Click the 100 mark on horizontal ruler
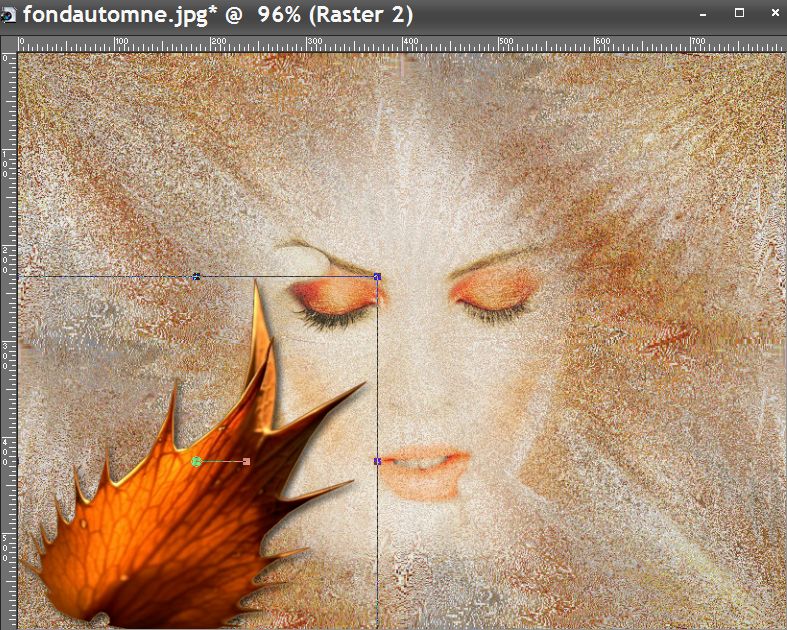The width and height of the screenshot is (787, 630). click(117, 43)
